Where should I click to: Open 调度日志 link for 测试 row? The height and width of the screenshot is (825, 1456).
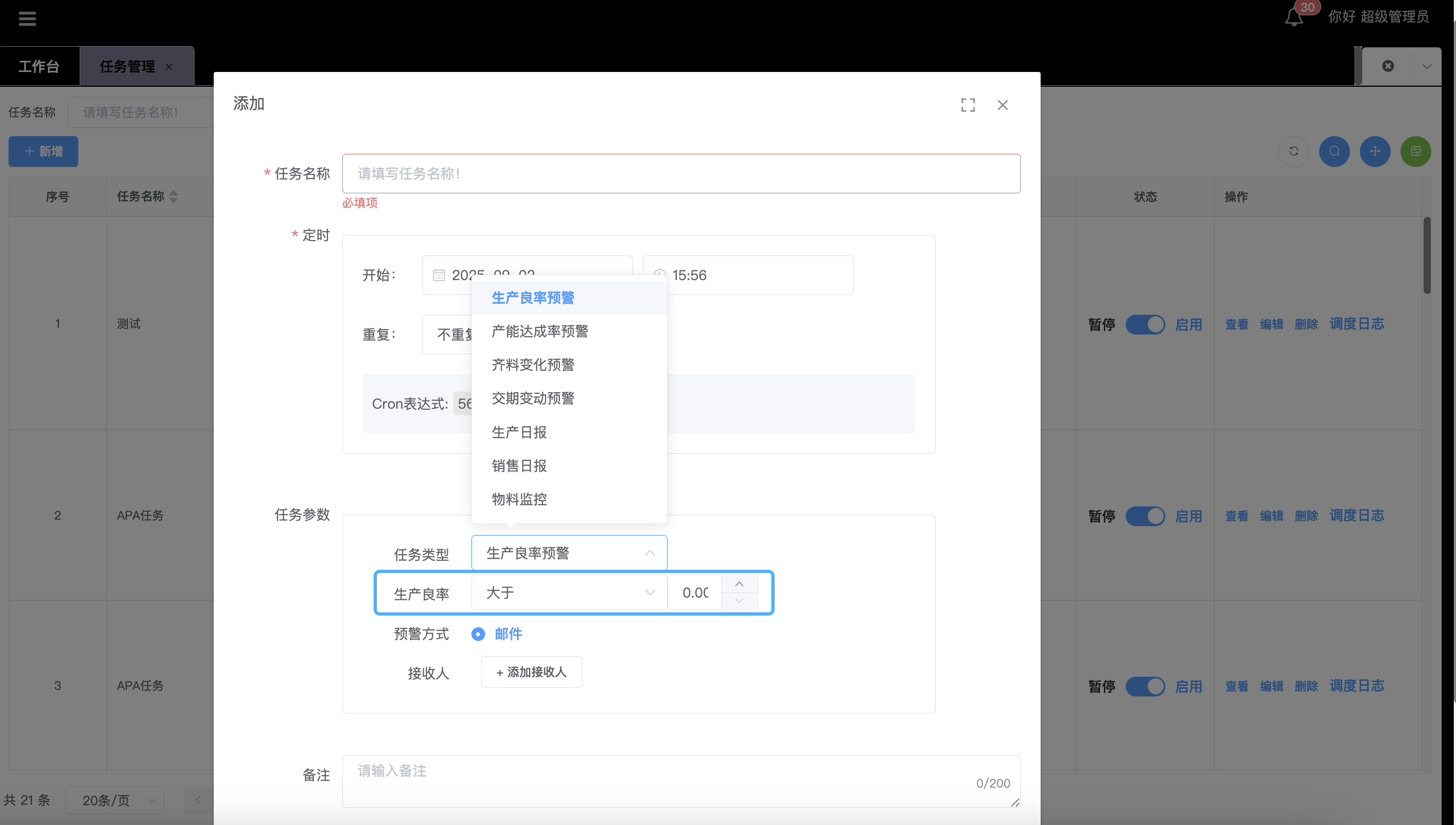(1356, 324)
